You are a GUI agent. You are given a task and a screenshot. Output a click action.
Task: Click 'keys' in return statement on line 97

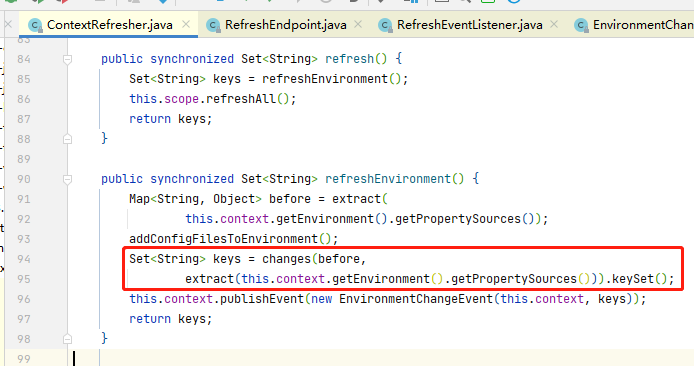(x=192, y=319)
